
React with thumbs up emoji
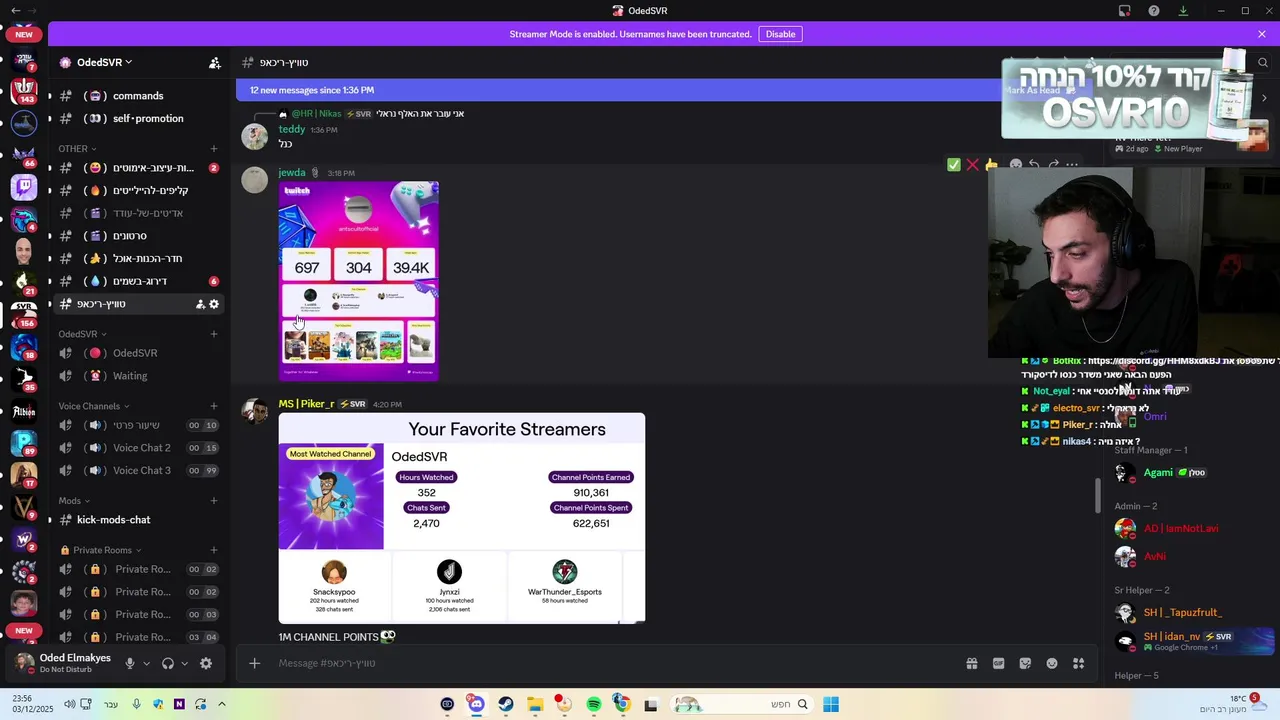[991, 164]
